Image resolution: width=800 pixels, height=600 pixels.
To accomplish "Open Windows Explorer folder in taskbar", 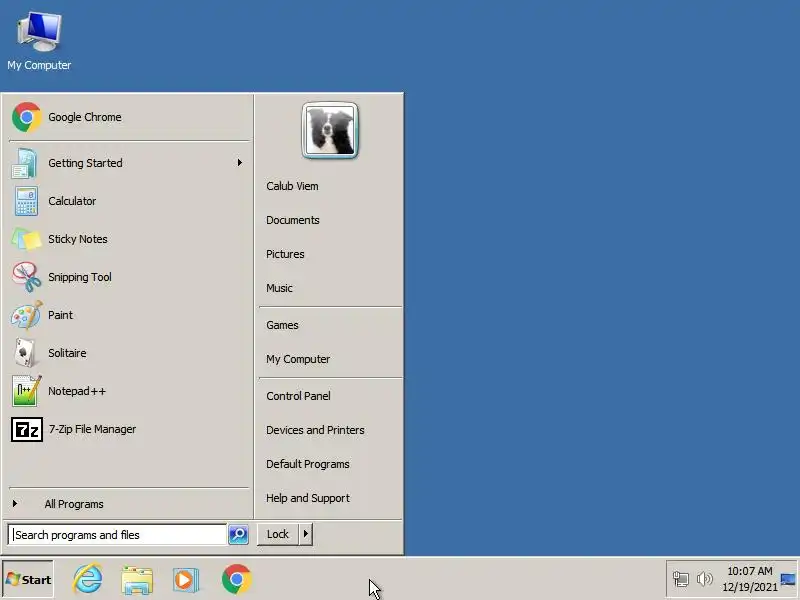I will tap(137, 580).
